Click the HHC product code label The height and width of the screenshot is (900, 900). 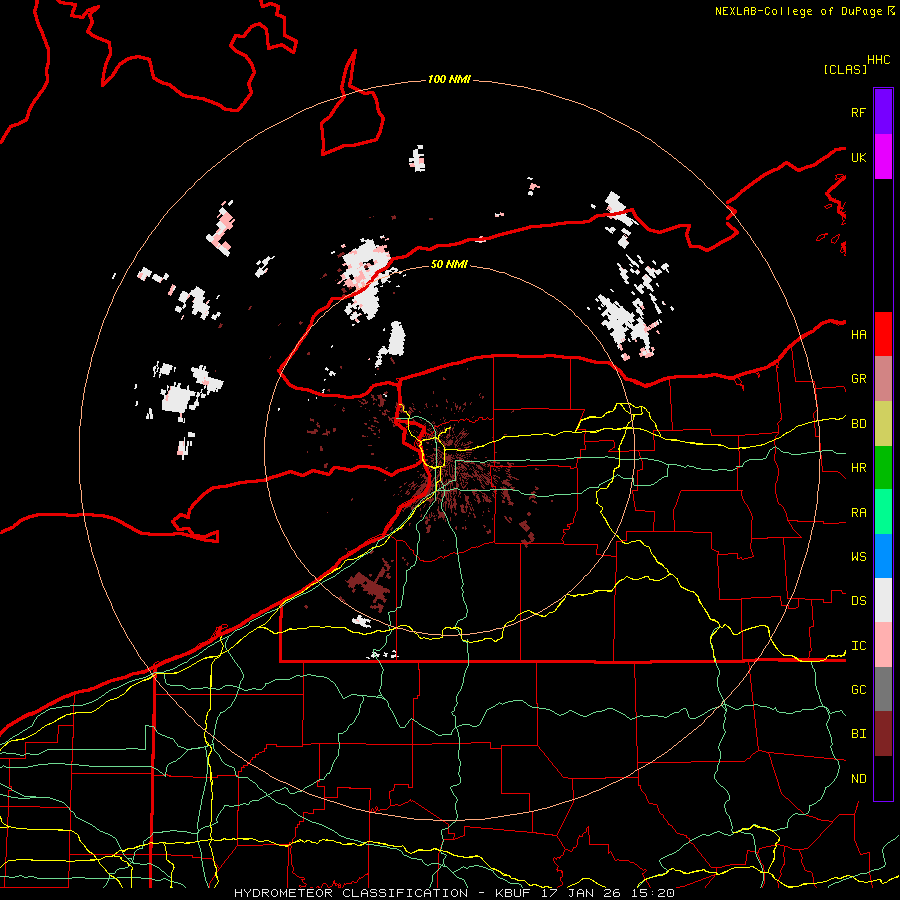click(x=879, y=60)
